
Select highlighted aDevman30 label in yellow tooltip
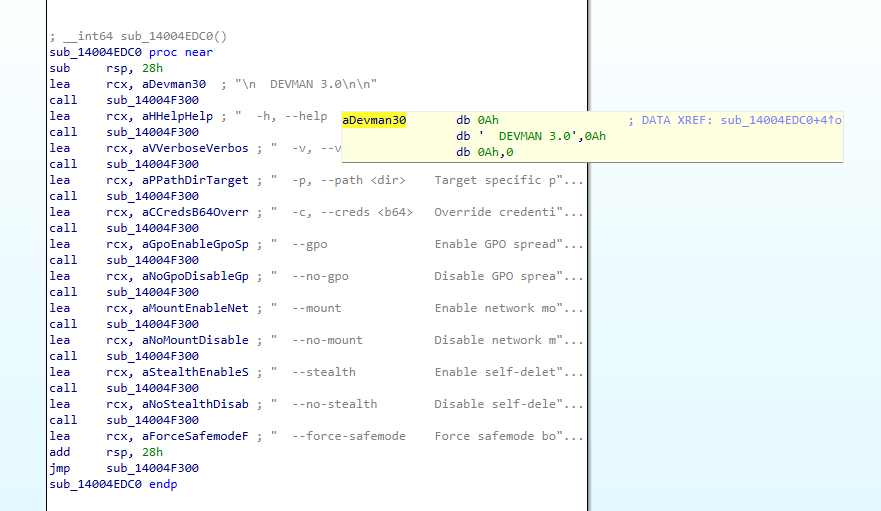pyautogui.click(x=374, y=120)
